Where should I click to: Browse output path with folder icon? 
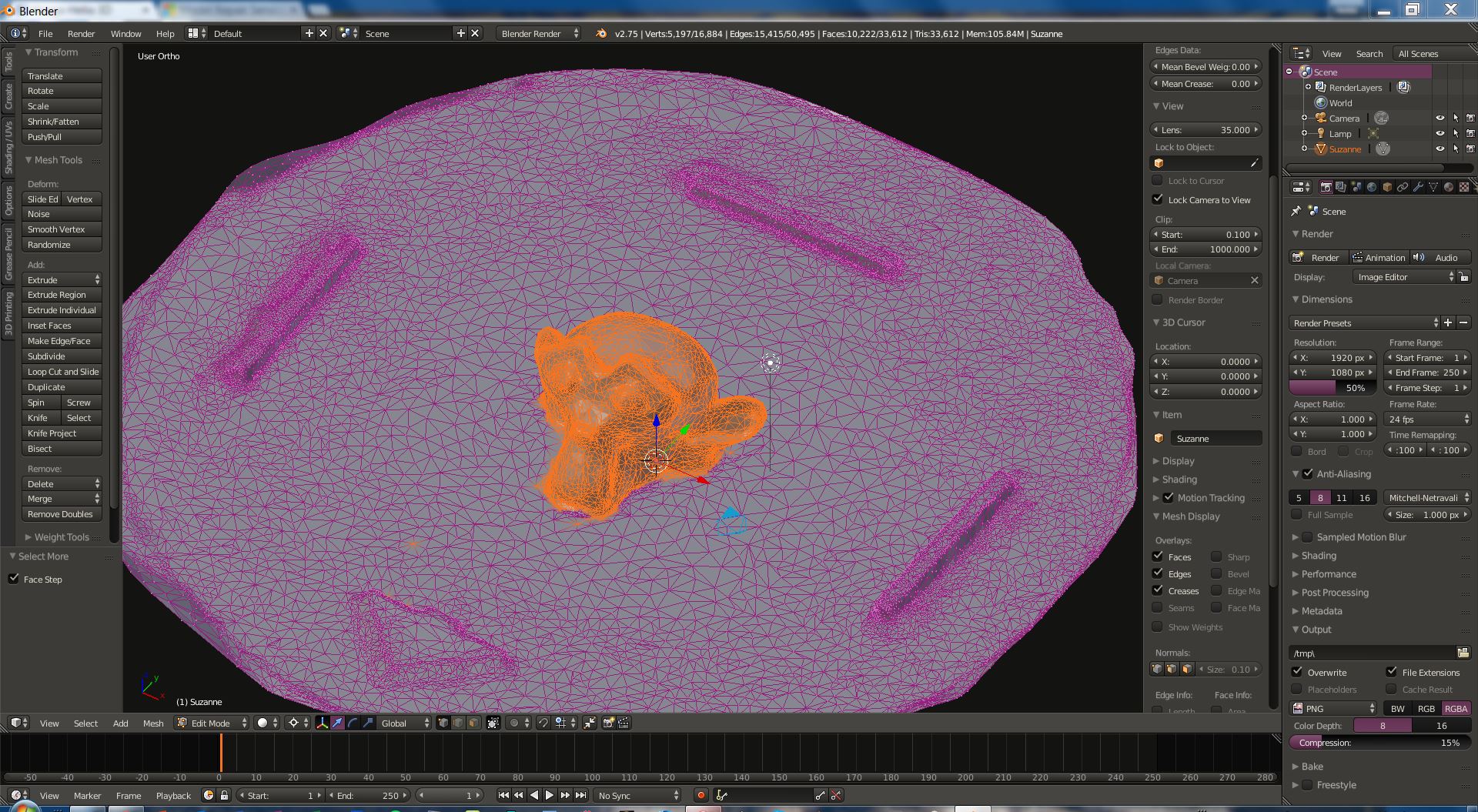click(x=1463, y=653)
